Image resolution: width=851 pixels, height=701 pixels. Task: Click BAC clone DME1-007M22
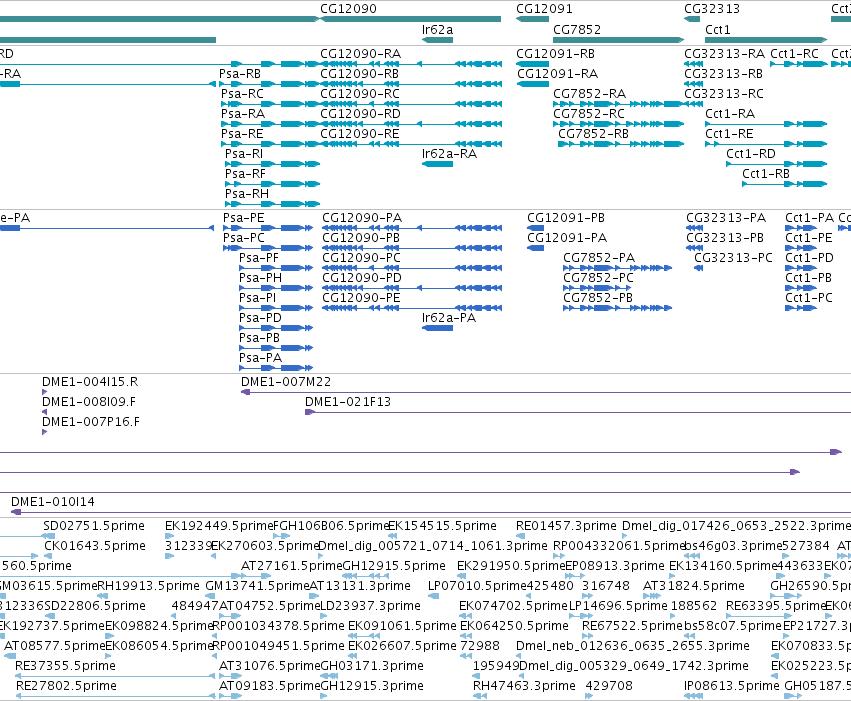pos(286,382)
